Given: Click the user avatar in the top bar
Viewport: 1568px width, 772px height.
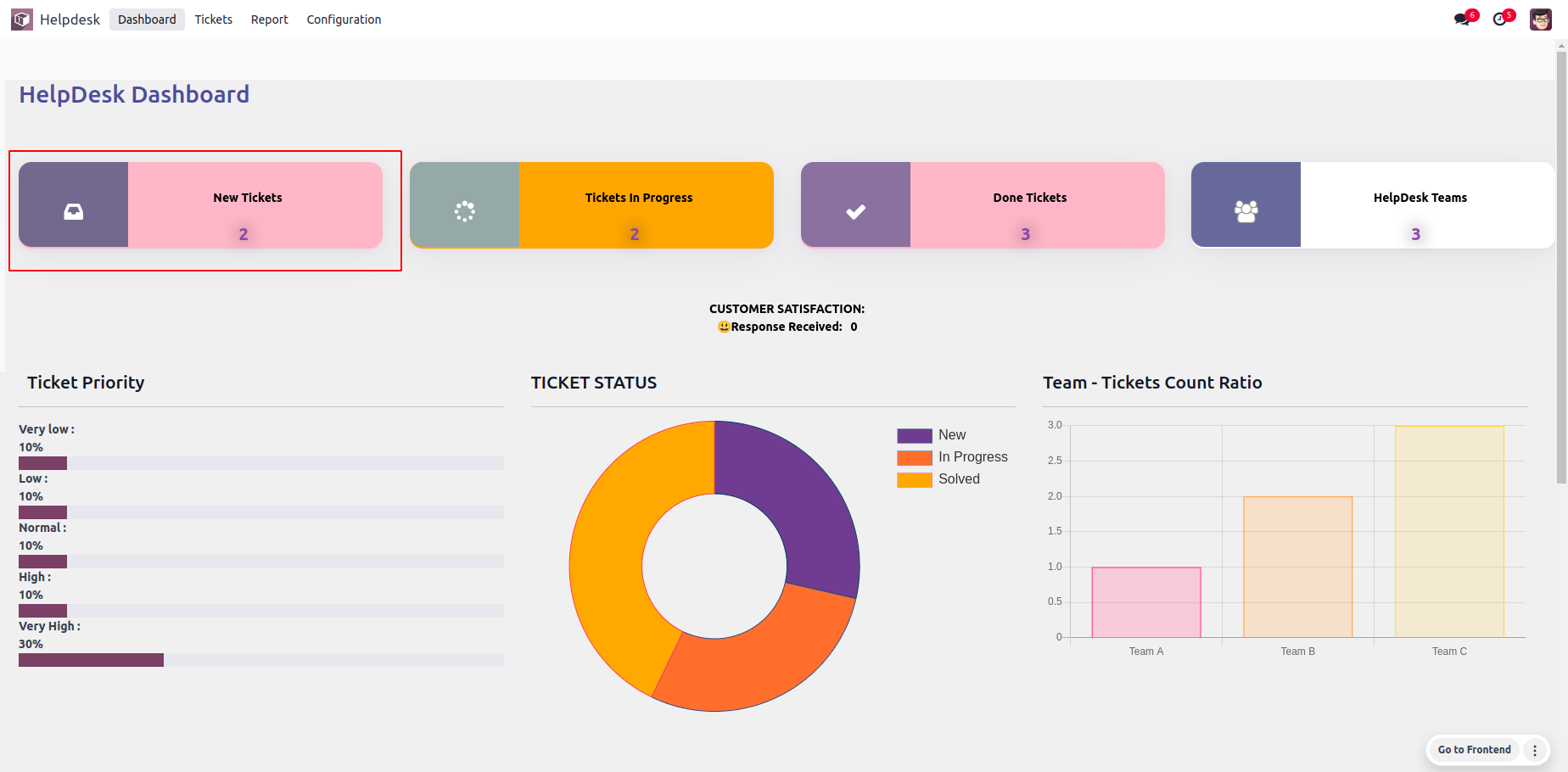Looking at the screenshot, I should 1541,20.
